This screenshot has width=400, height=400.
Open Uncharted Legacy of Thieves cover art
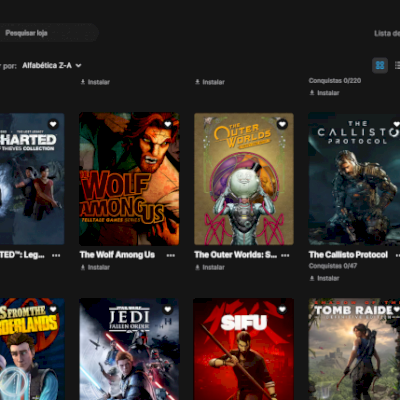coord(32,179)
